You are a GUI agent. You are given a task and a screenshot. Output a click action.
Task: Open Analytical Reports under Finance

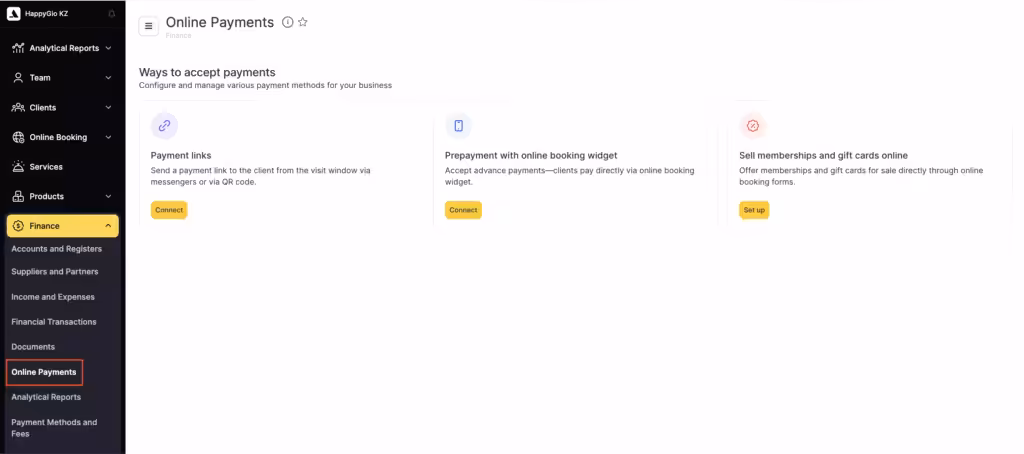[x=46, y=397]
